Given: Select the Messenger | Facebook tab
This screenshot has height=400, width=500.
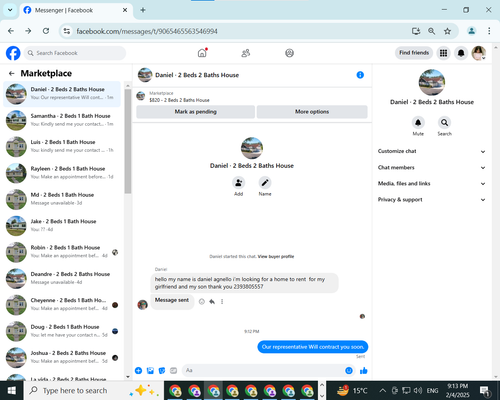Looking at the screenshot, I should [x=76, y=10].
